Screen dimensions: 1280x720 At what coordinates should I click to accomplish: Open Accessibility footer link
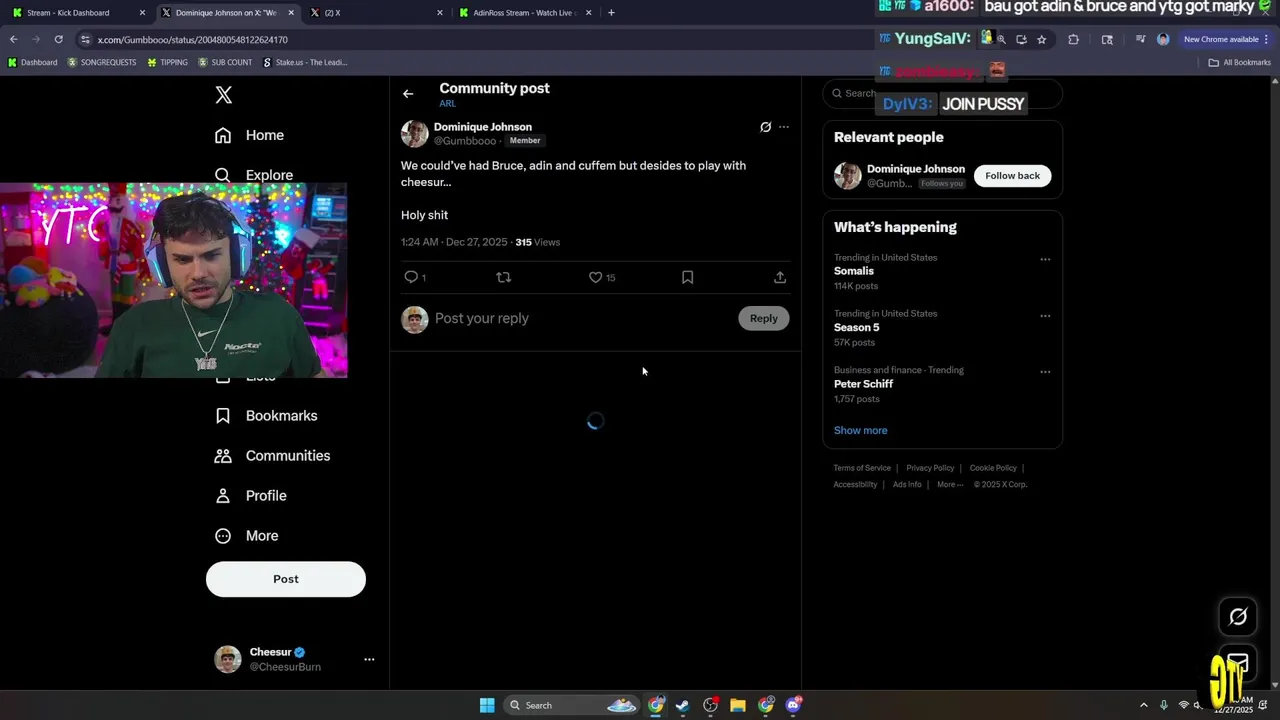point(855,485)
